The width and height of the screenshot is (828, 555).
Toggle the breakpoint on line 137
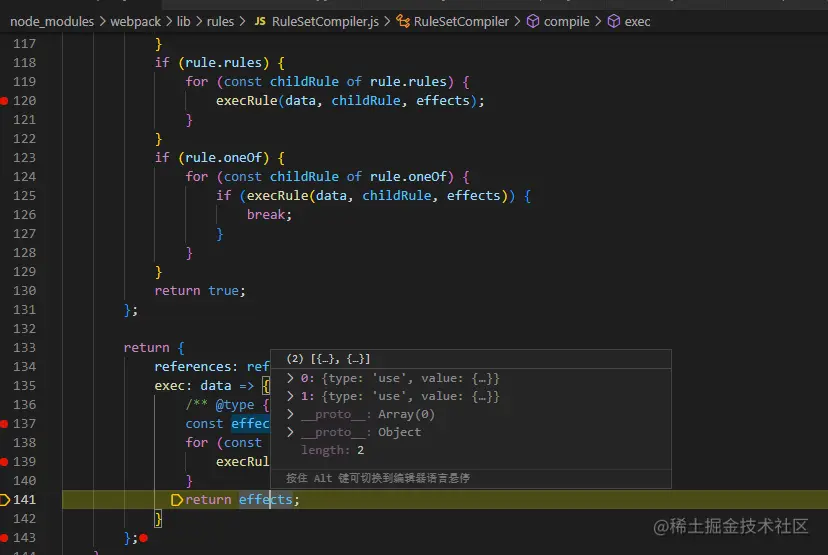pyautogui.click(x=4, y=424)
